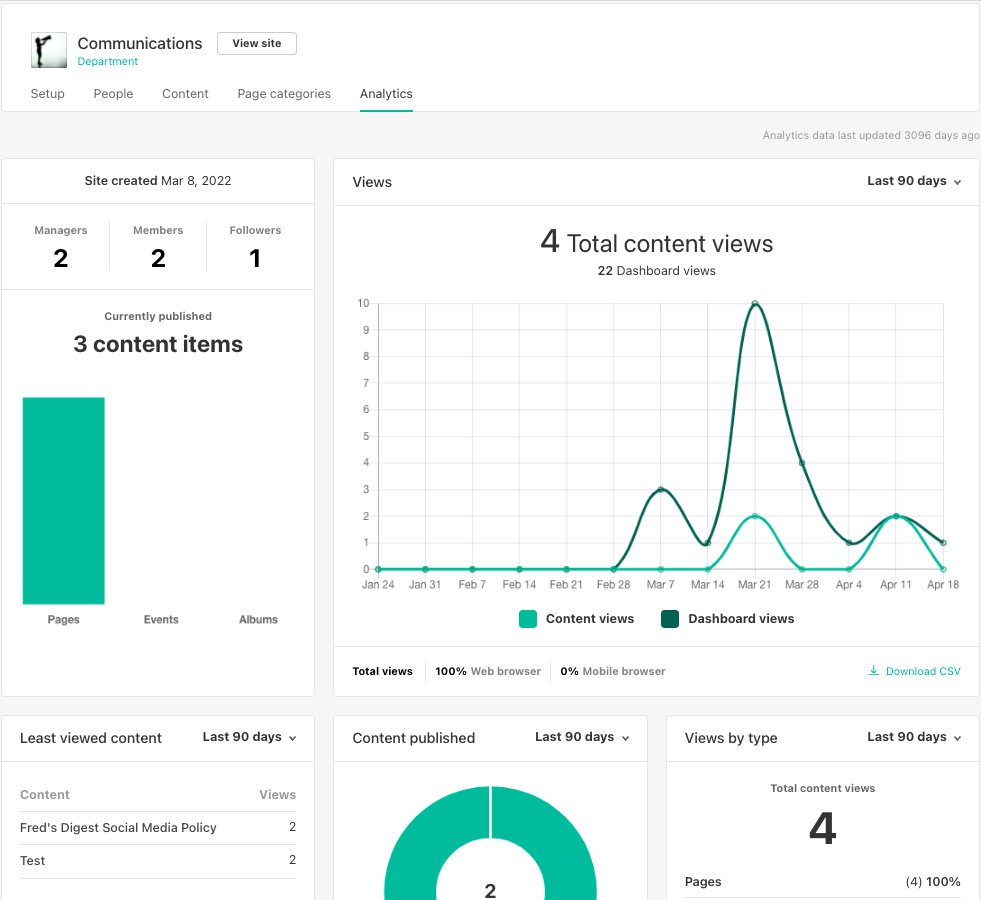Open the Views chart date range dropdown
Image resolution: width=981 pixels, height=900 pixels.
coord(913,182)
